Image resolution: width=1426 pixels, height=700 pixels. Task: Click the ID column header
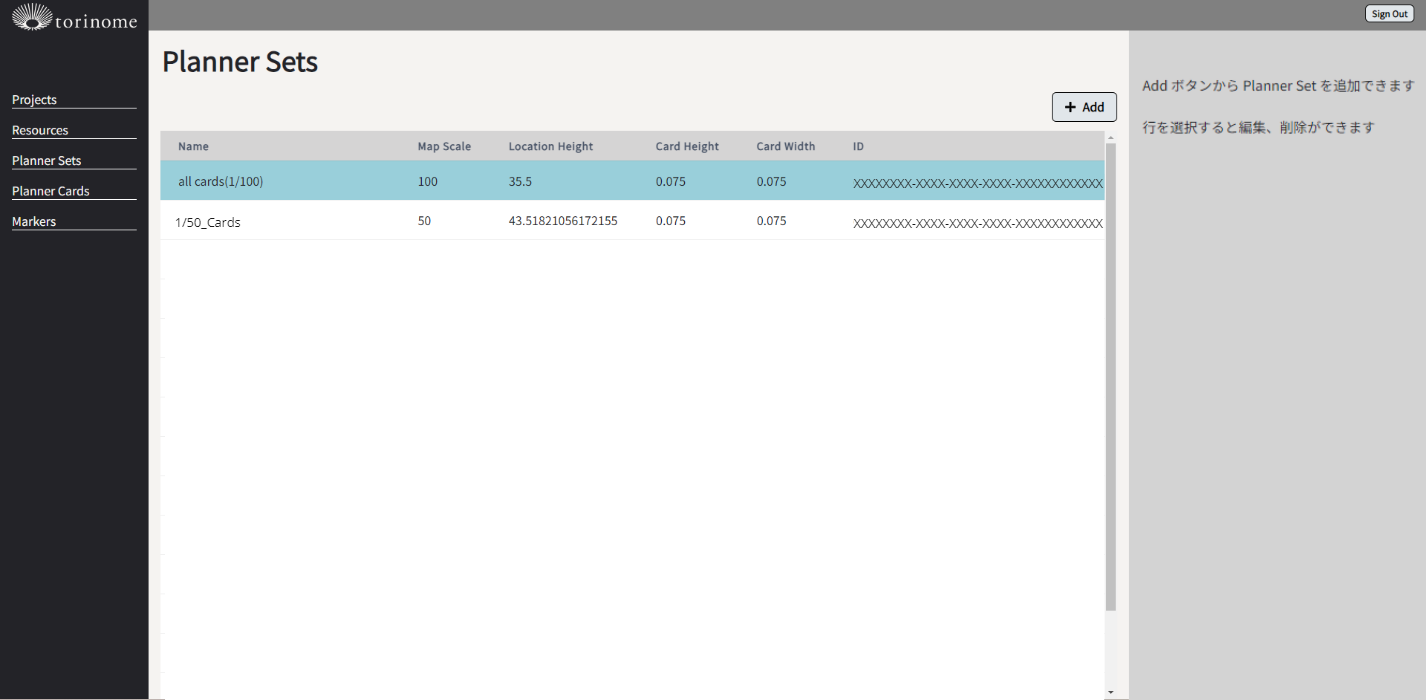pos(858,146)
